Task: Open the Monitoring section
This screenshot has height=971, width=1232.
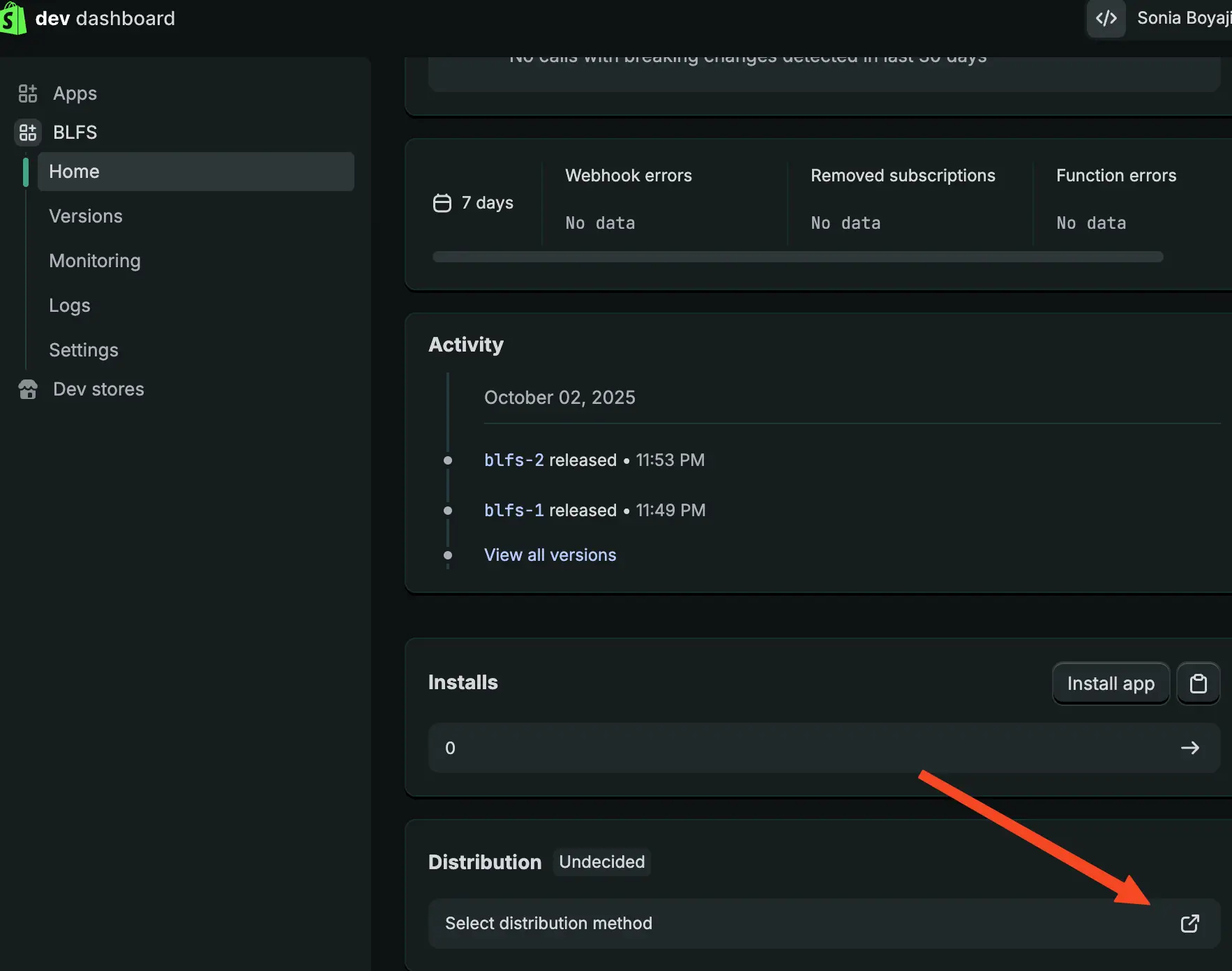Action: pos(95,261)
